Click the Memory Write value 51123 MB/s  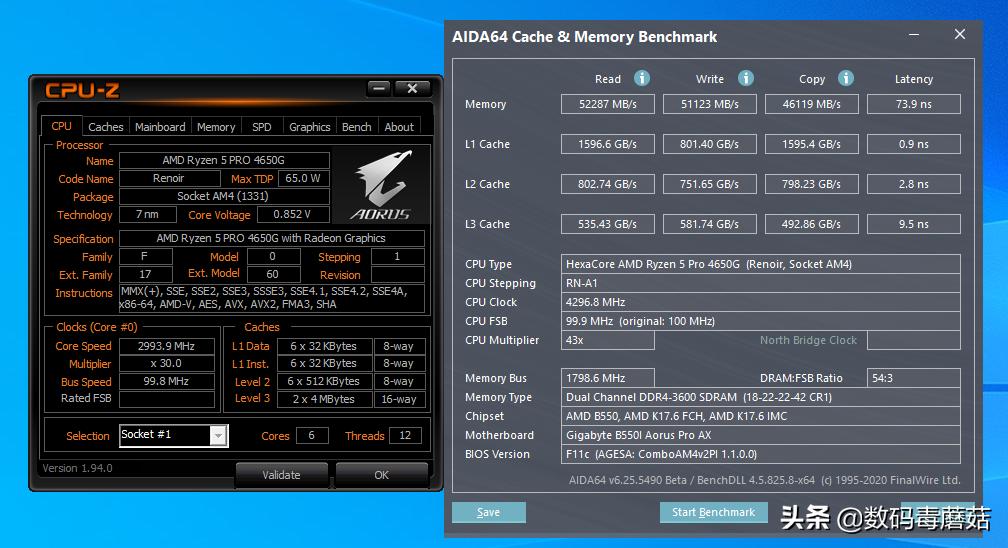[710, 104]
